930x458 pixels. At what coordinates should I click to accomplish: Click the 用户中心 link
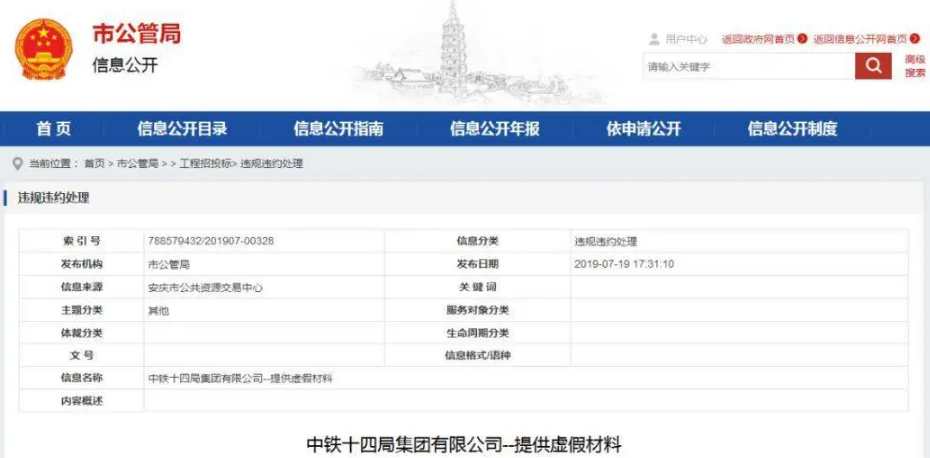[x=686, y=40]
